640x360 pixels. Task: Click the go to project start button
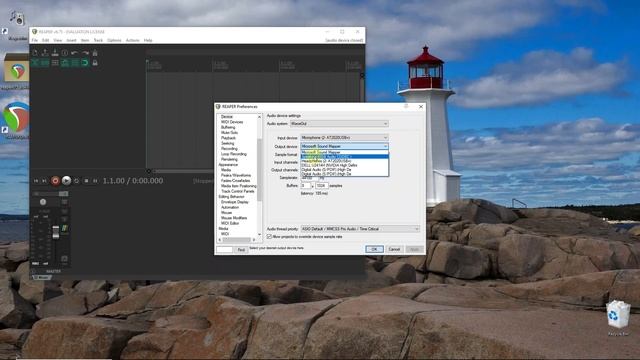pos(36,181)
